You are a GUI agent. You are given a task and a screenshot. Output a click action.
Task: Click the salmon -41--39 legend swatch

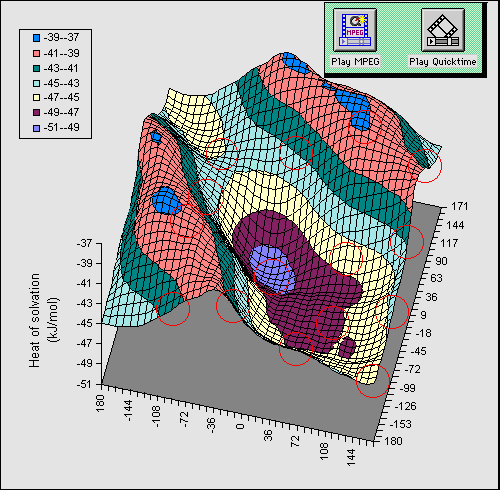pyautogui.click(x=36, y=53)
